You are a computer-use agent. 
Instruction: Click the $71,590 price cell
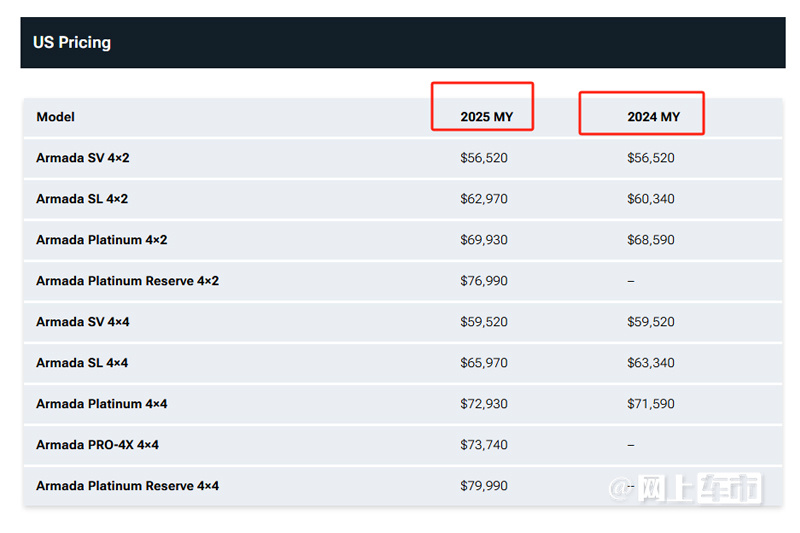click(651, 404)
